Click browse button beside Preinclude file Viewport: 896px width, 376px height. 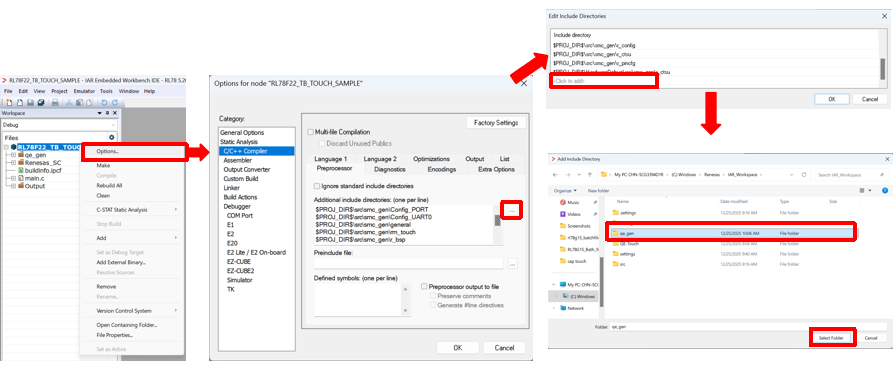513,263
